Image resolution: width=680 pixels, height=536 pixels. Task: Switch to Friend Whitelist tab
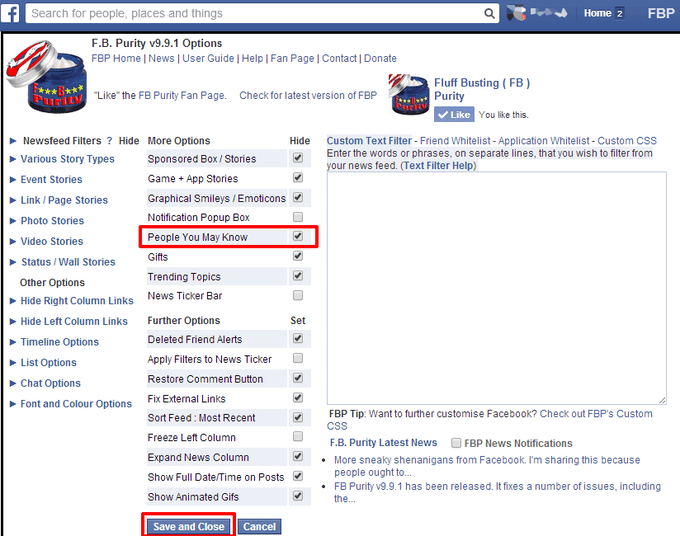click(455, 141)
